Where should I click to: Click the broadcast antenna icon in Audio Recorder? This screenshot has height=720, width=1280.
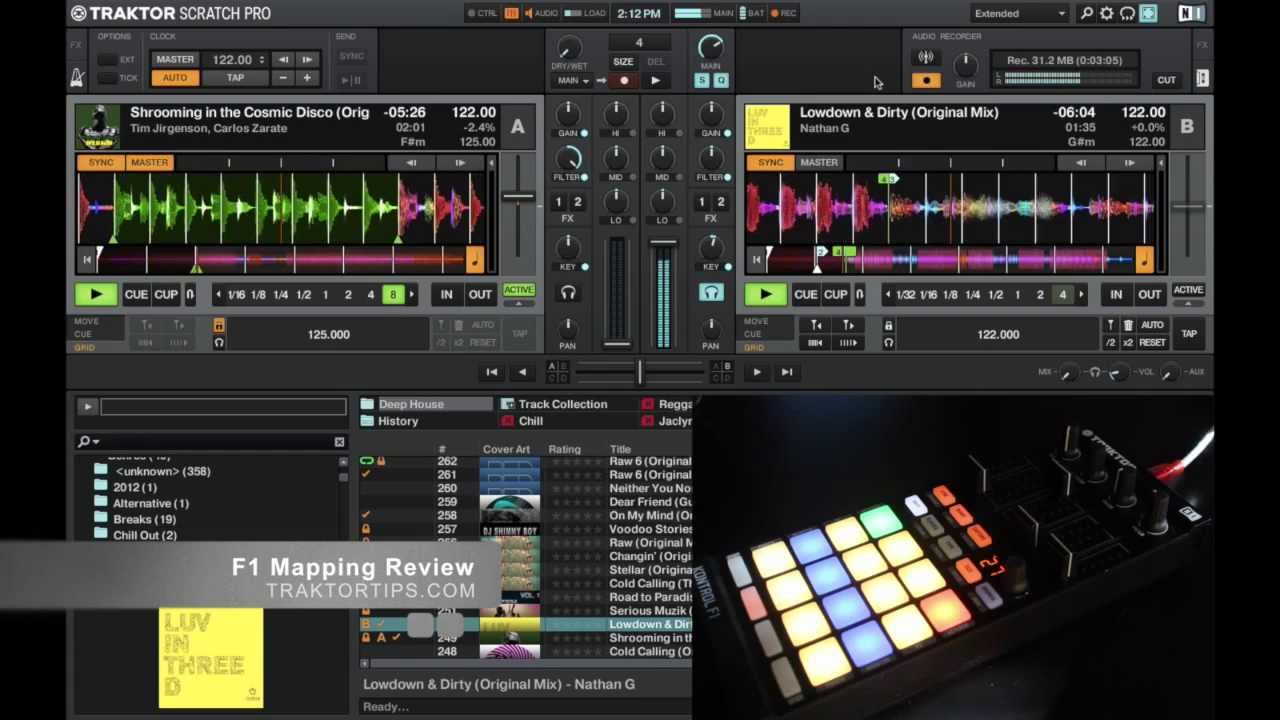click(x=926, y=58)
